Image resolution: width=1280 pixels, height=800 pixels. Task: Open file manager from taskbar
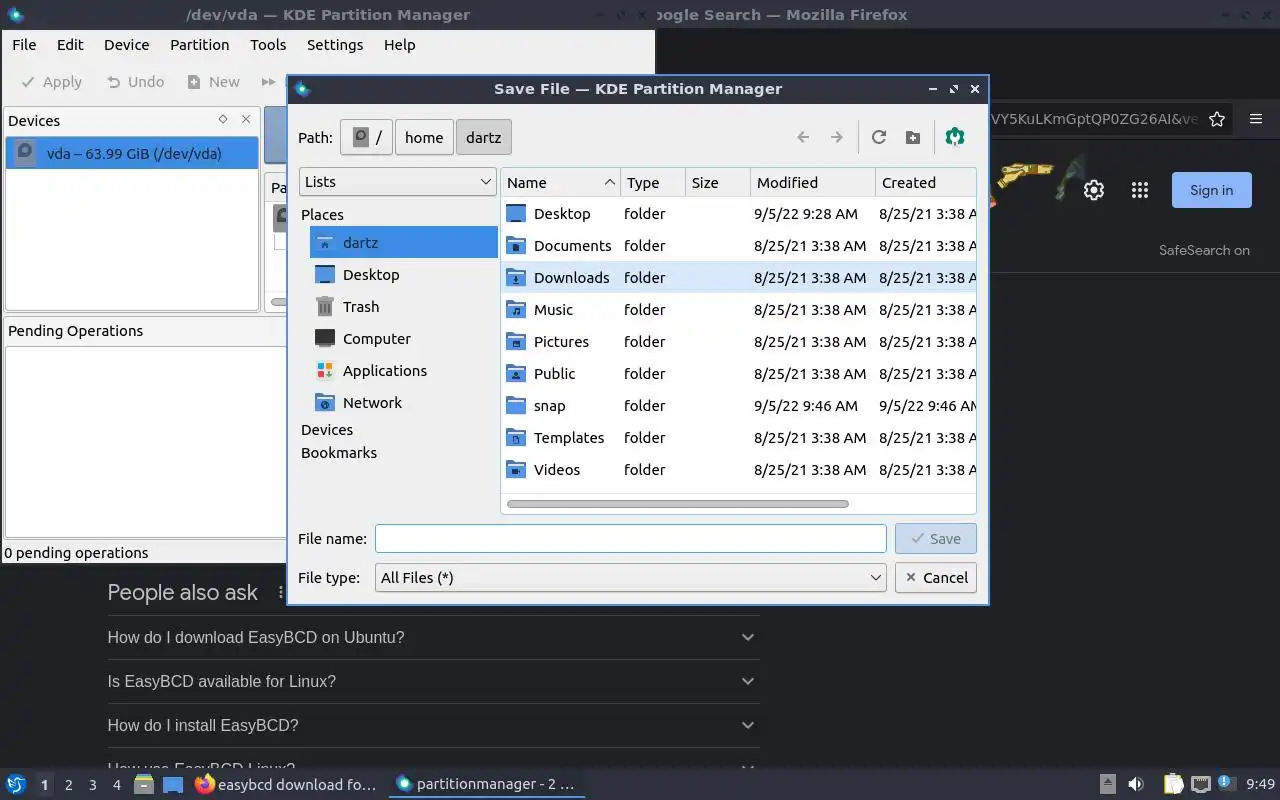(x=144, y=784)
